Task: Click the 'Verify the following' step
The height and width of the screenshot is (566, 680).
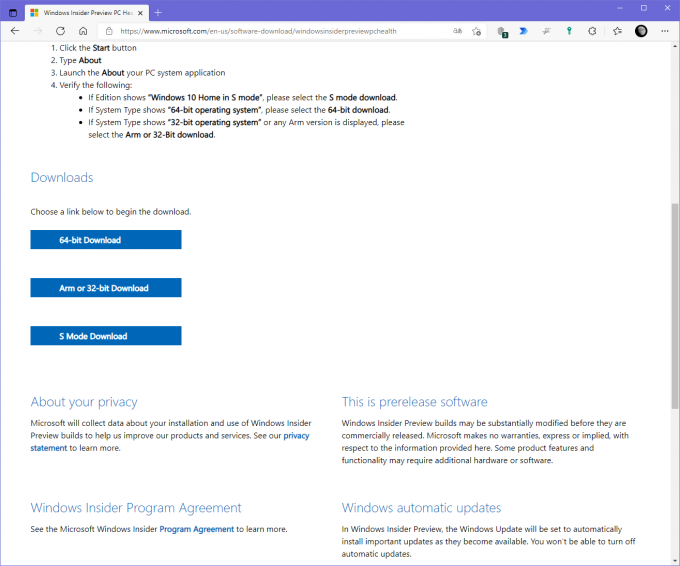Action: 95,85
